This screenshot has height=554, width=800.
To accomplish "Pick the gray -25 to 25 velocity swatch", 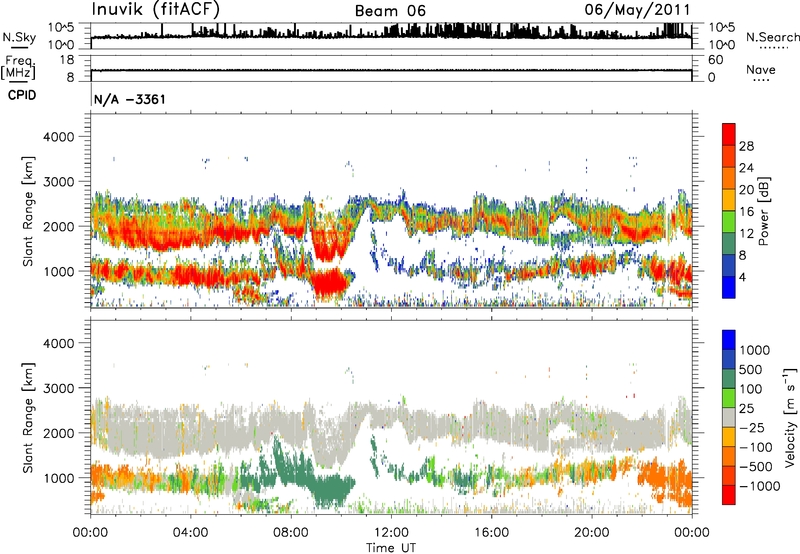I will (729, 417).
